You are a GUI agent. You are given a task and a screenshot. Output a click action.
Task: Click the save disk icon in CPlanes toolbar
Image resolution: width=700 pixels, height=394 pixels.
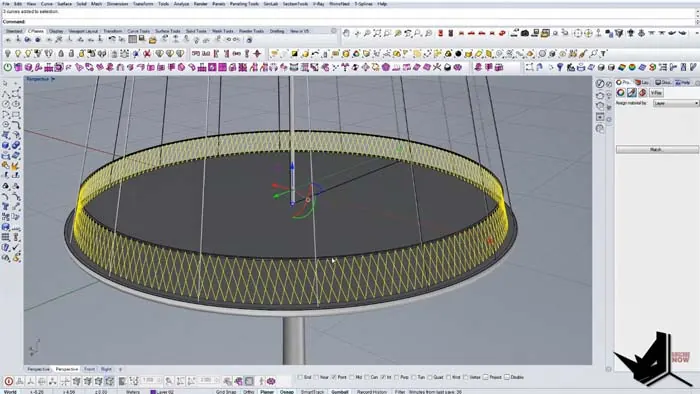pos(142,40)
